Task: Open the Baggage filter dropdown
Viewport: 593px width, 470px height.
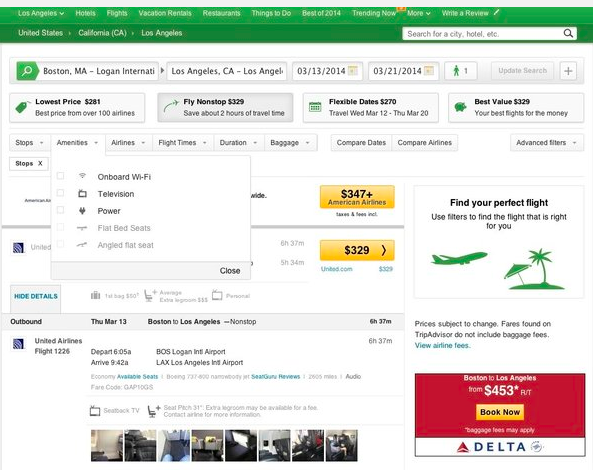Action: (x=290, y=143)
